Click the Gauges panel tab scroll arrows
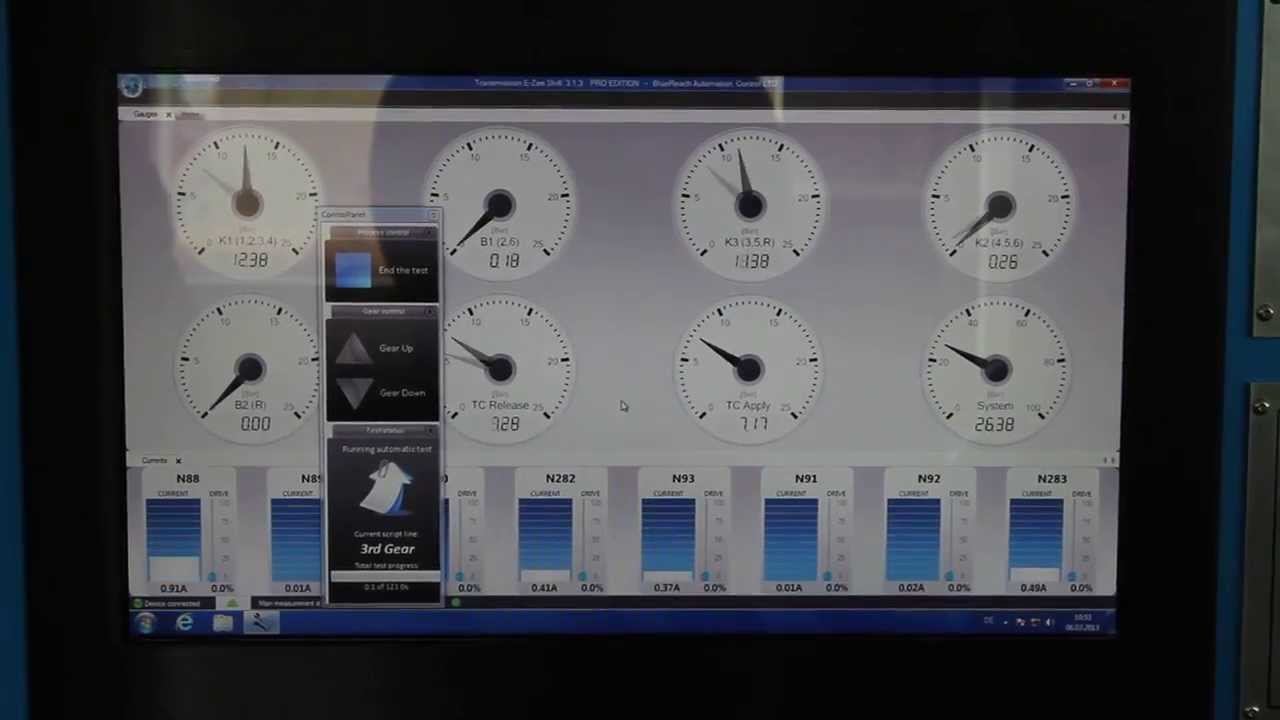The width and height of the screenshot is (1280, 720). [x=1119, y=117]
